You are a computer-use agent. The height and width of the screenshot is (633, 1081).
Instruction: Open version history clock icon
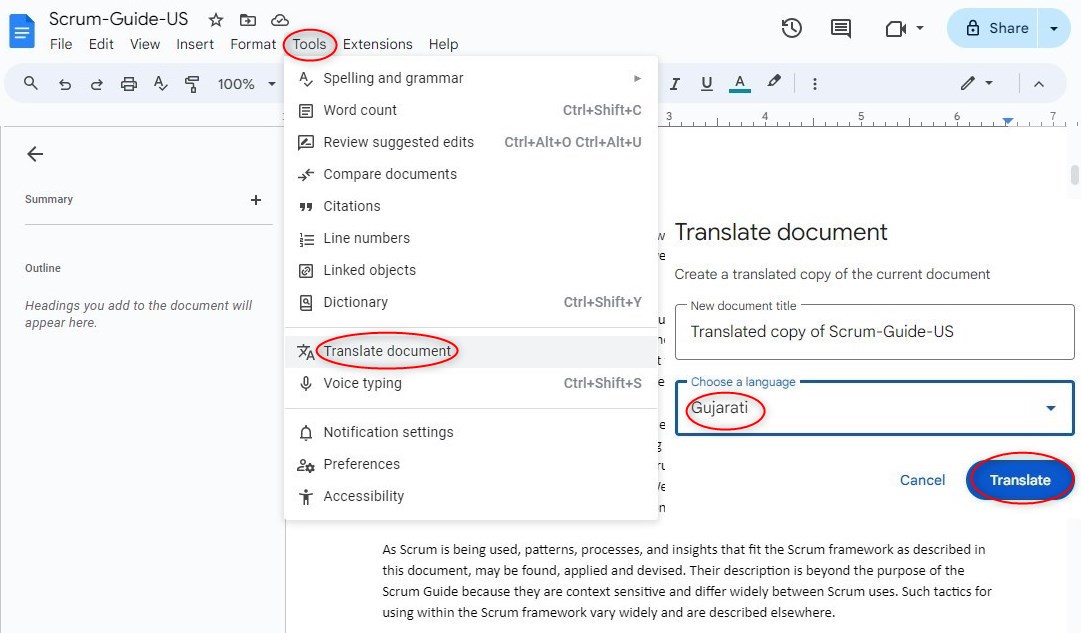pyautogui.click(x=791, y=28)
